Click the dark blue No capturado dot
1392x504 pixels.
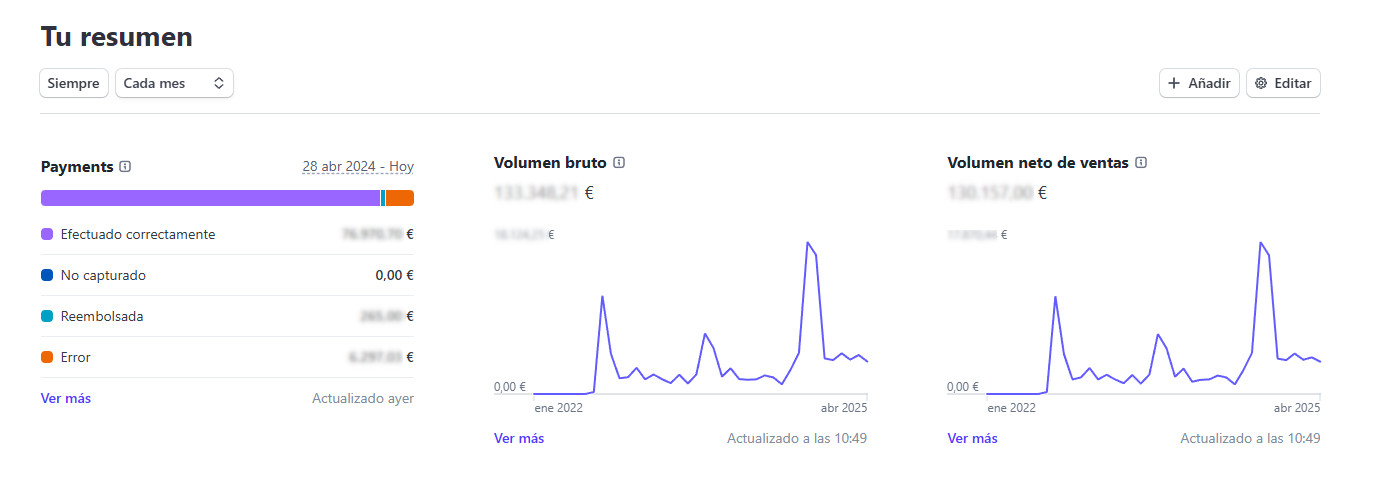coord(47,275)
